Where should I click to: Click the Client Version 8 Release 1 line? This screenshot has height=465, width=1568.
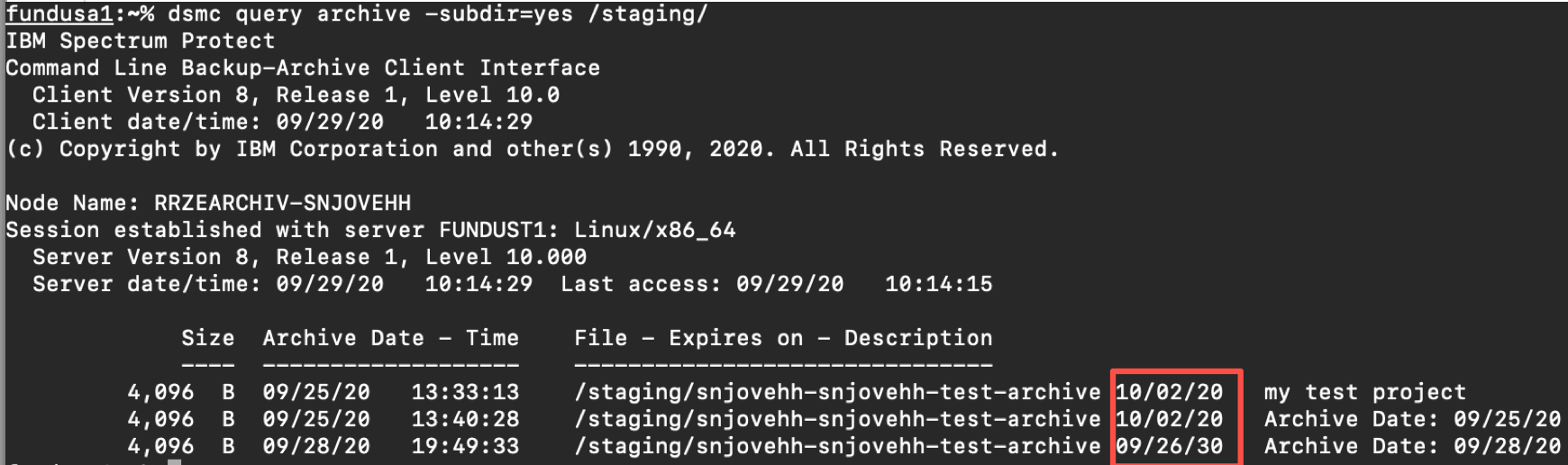(296, 95)
